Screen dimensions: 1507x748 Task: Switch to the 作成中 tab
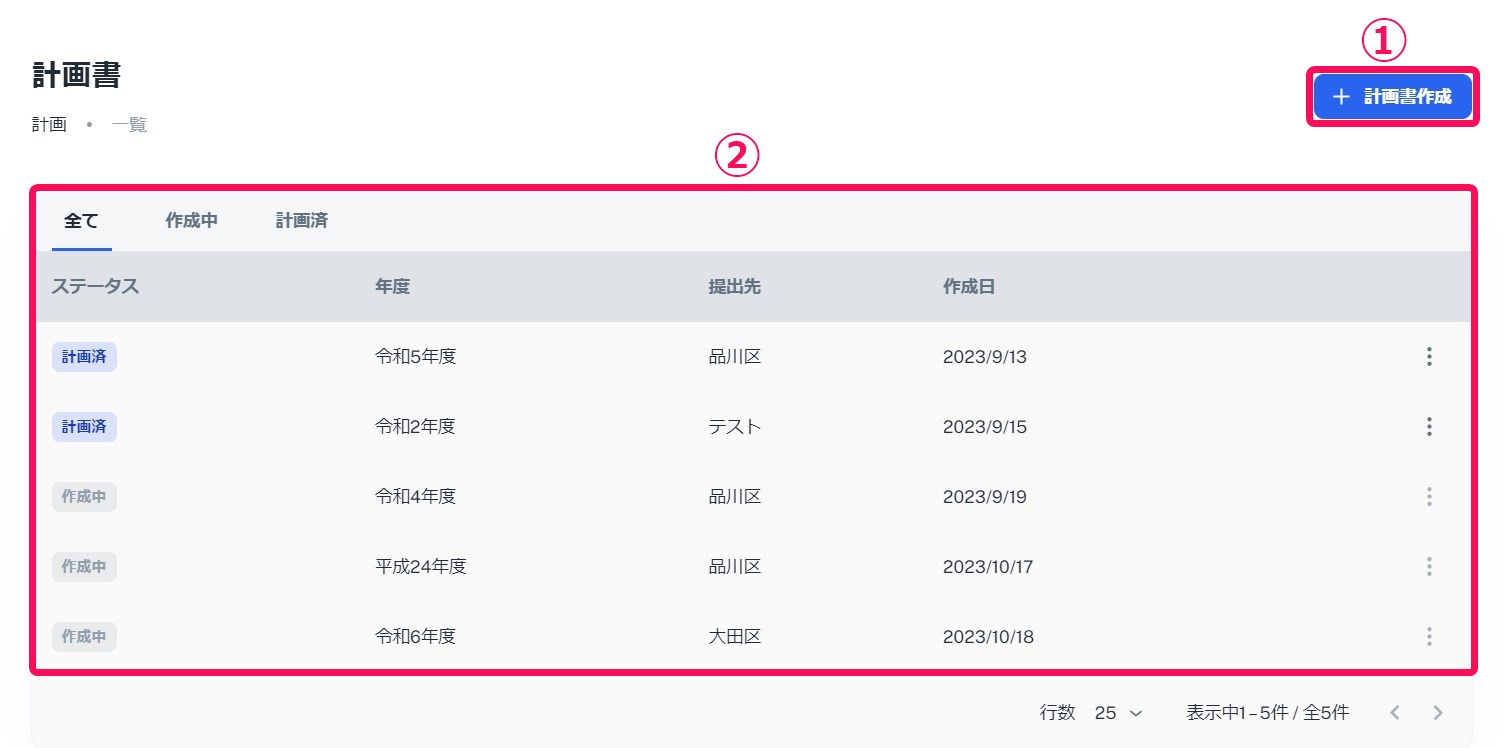[192, 221]
